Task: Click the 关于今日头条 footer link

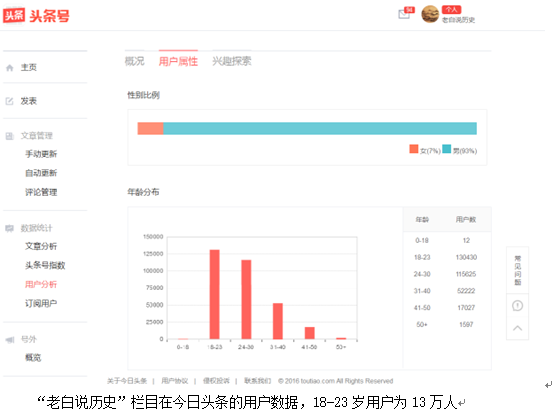Action: coord(127,381)
